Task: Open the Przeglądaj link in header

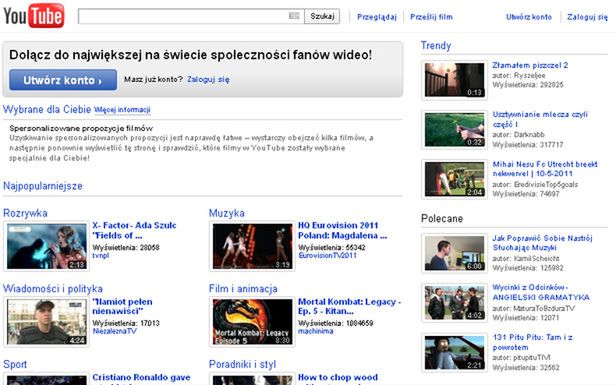Action: [x=377, y=17]
